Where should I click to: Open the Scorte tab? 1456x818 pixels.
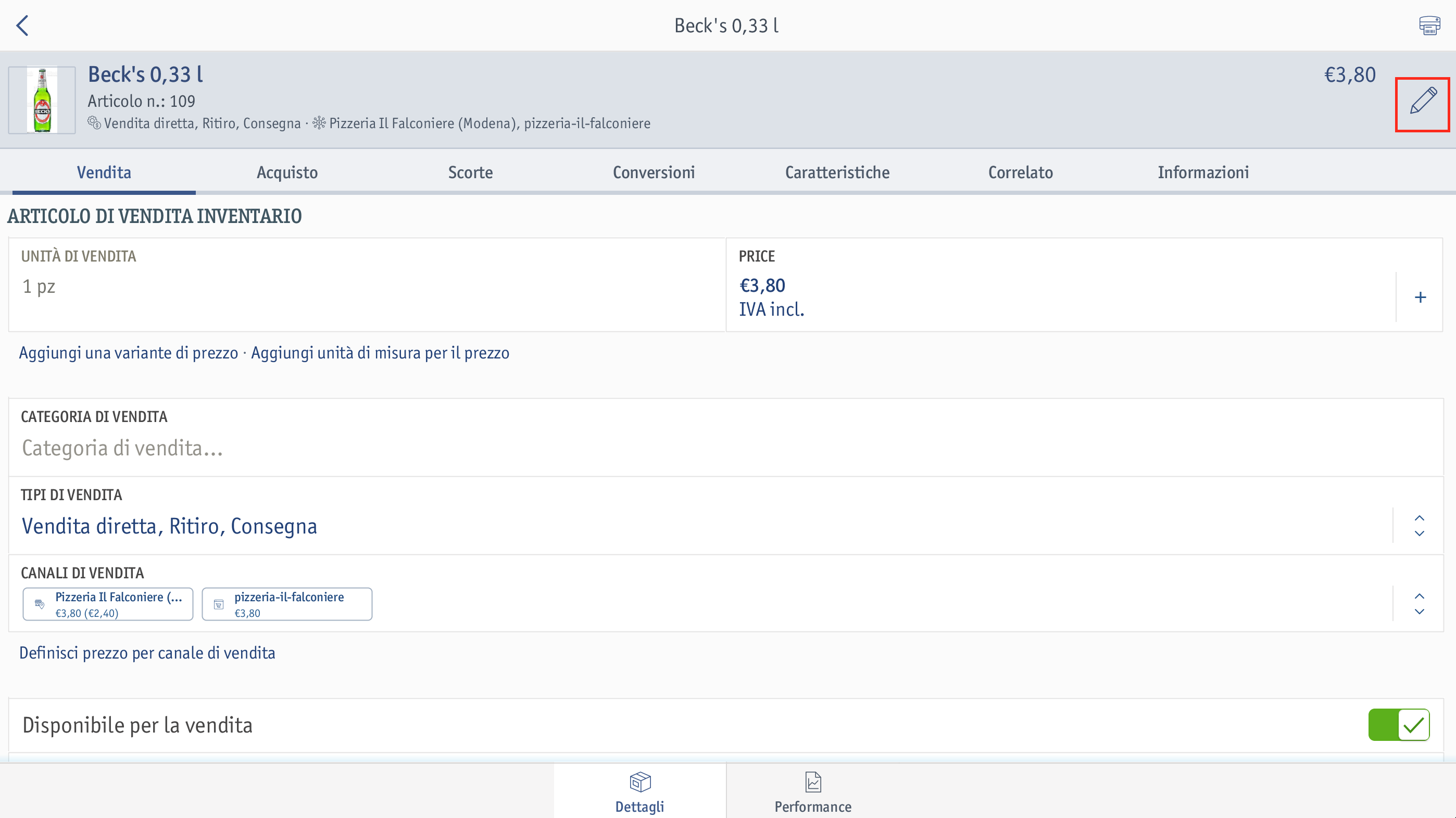pyautogui.click(x=470, y=172)
